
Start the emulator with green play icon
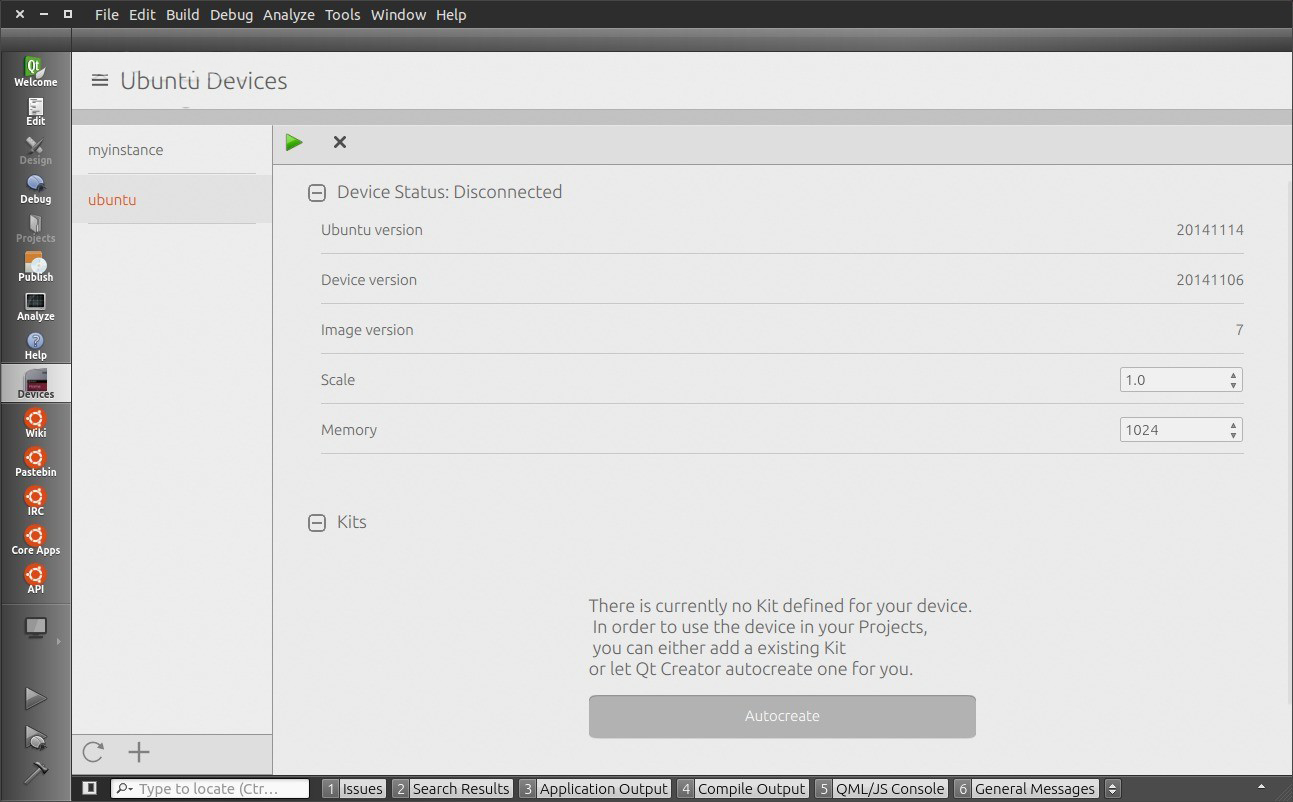(294, 142)
